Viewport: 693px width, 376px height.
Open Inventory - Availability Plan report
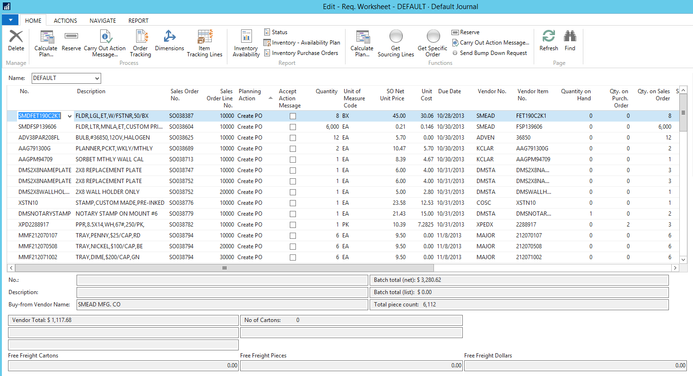302,42
